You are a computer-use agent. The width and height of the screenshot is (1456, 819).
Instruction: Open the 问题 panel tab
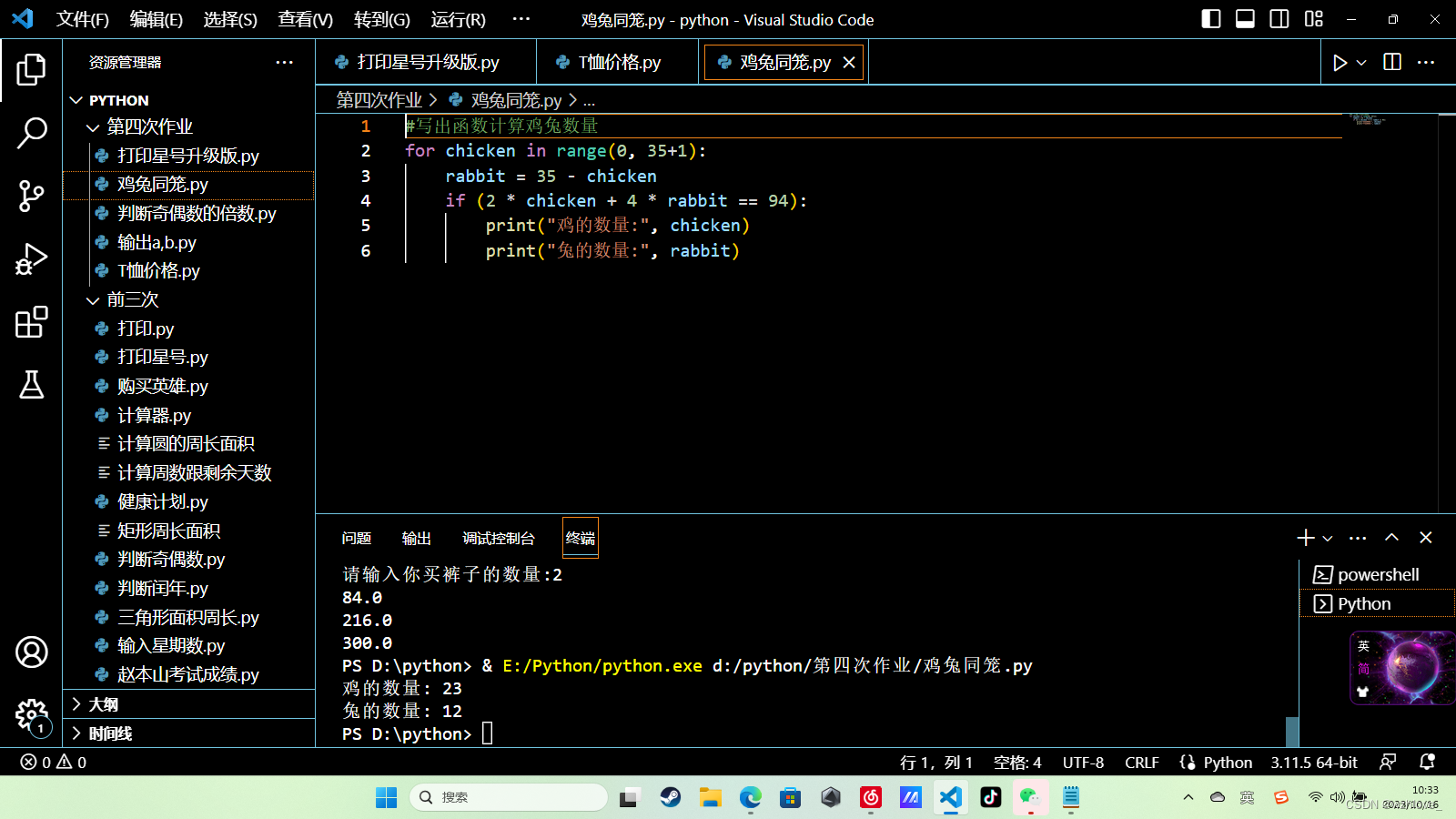tap(357, 538)
